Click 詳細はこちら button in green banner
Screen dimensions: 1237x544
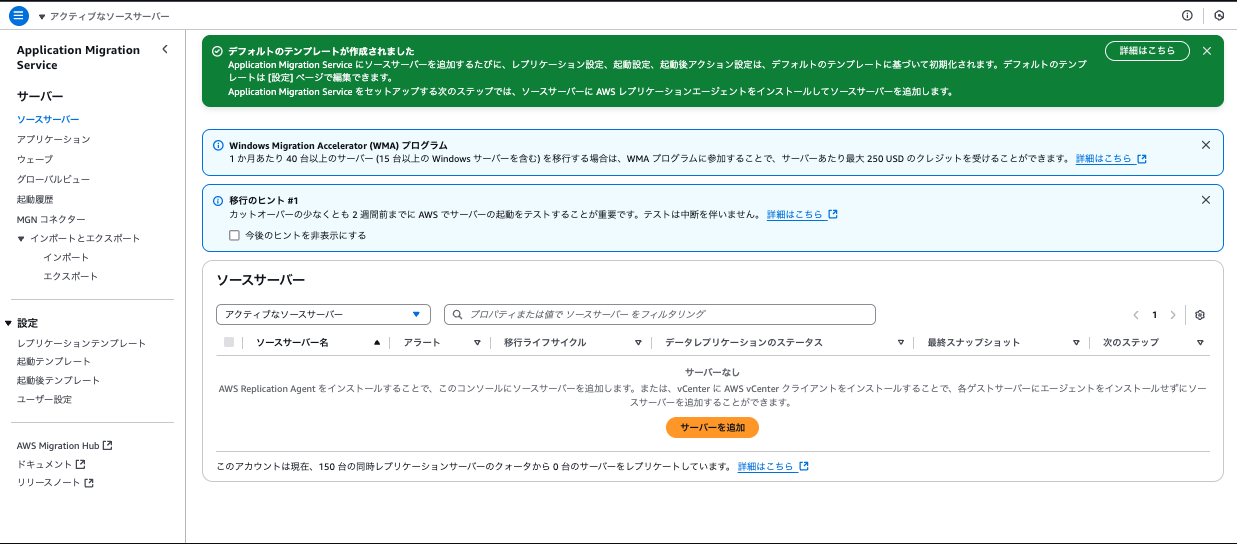tap(1147, 51)
